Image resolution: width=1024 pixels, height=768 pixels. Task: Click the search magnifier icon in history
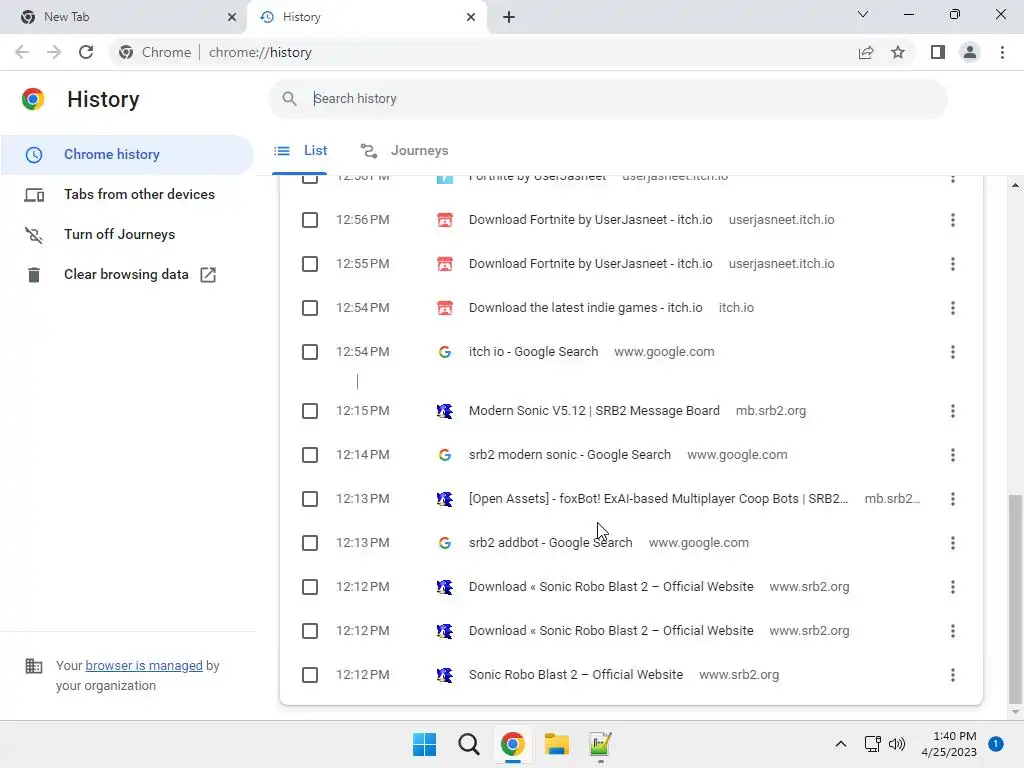(x=289, y=99)
